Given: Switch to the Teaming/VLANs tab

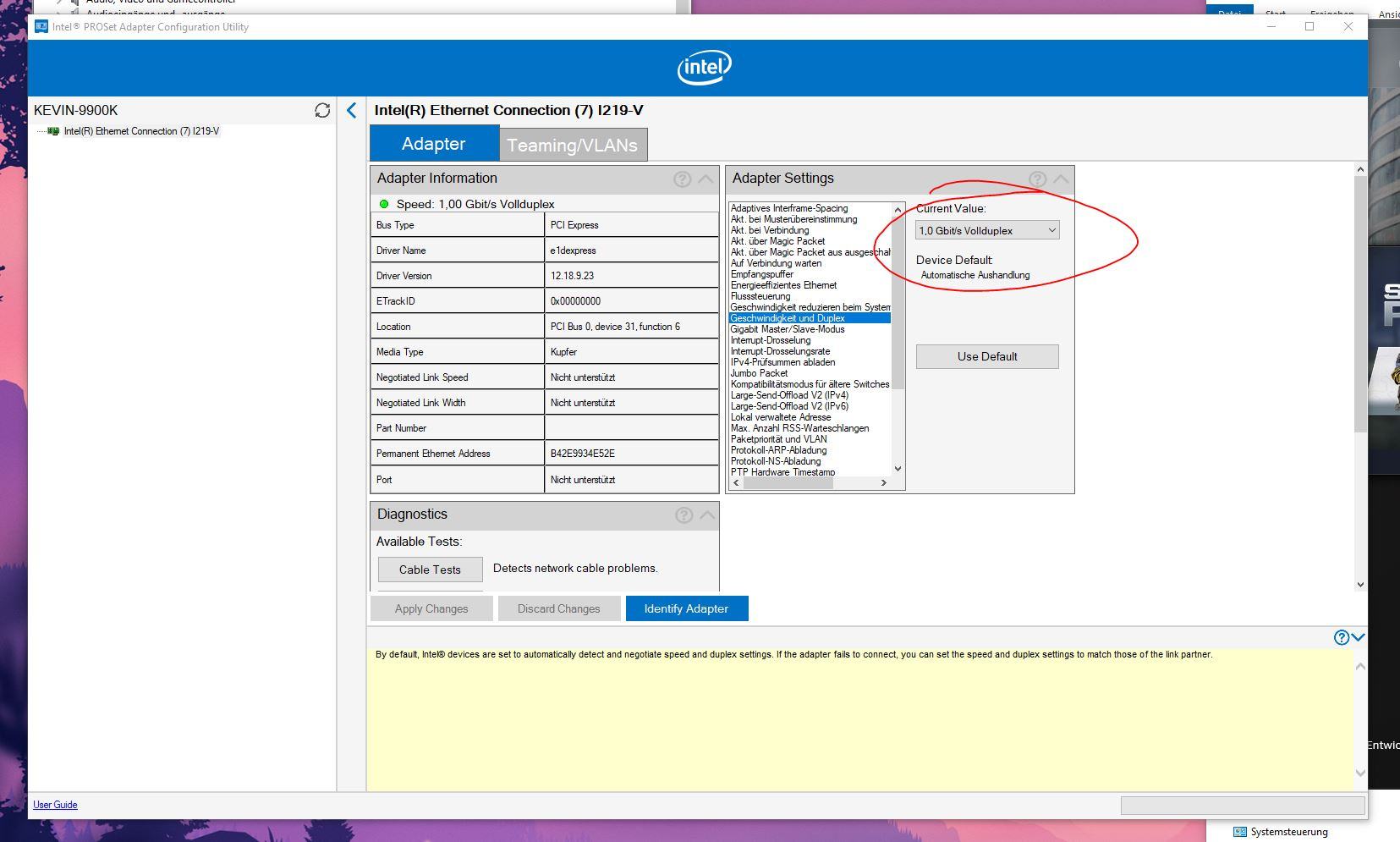Looking at the screenshot, I should click(x=573, y=145).
